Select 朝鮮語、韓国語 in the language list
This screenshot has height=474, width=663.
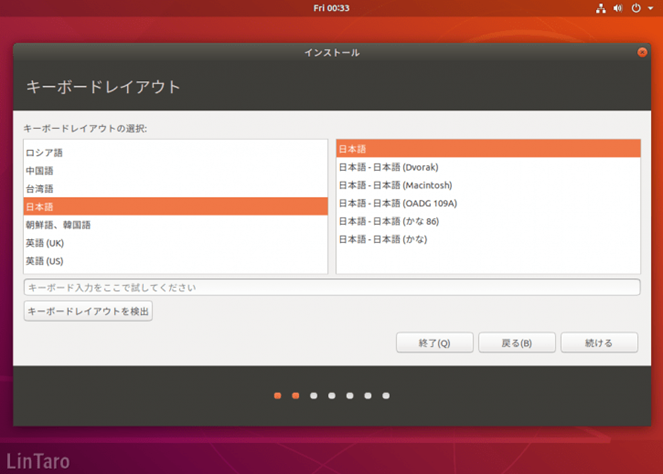175,225
